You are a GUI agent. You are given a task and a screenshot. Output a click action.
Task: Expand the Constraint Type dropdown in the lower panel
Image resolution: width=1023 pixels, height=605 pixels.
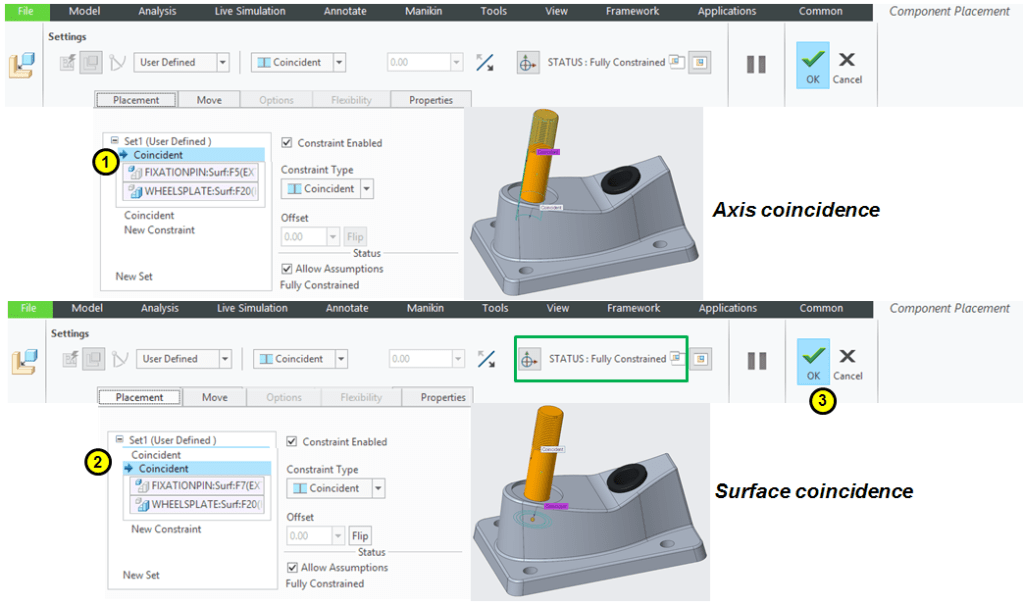click(x=378, y=488)
